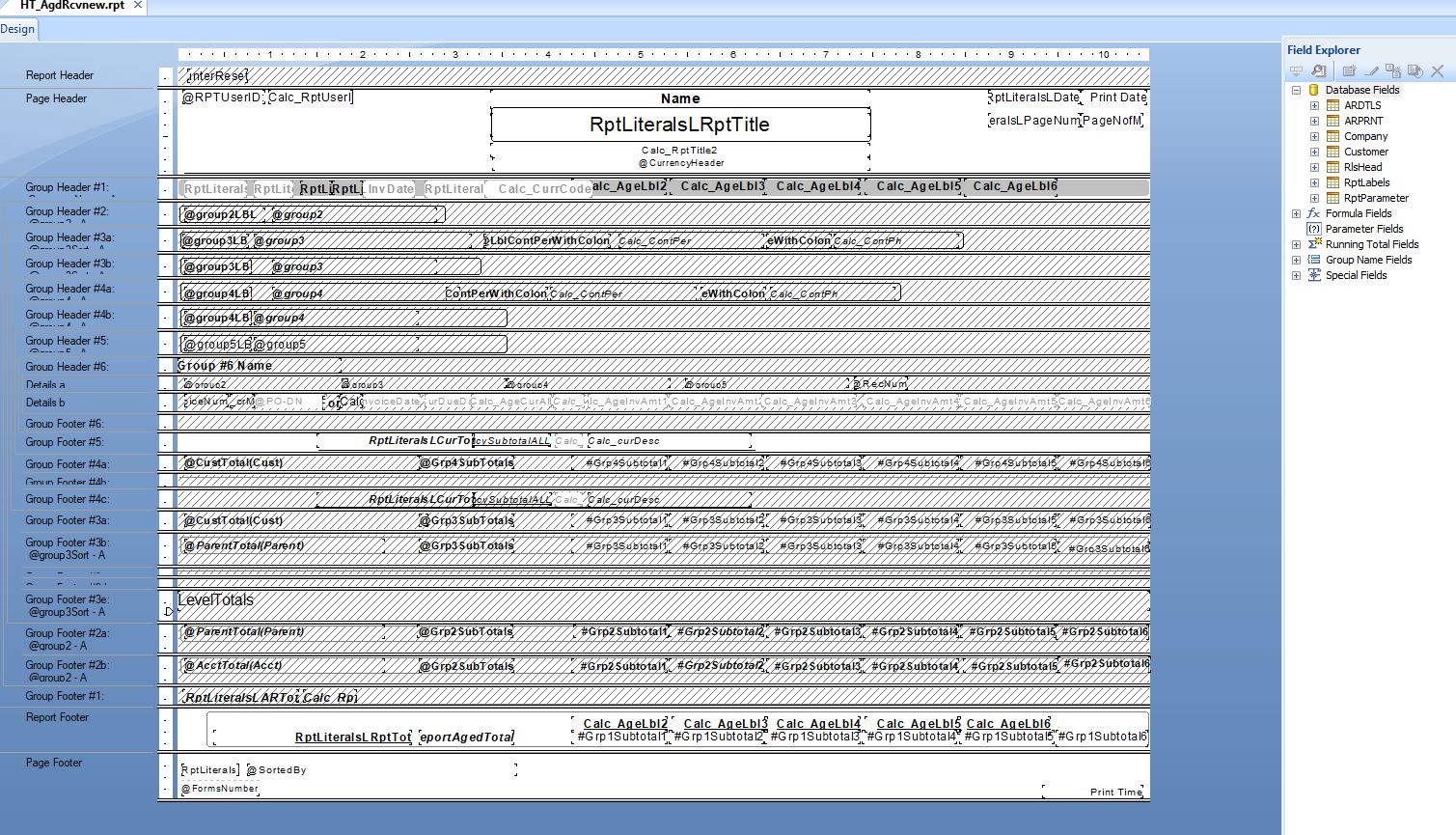Expand the Company table node
Image resolution: width=1456 pixels, height=835 pixels.
[x=1314, y=136]
